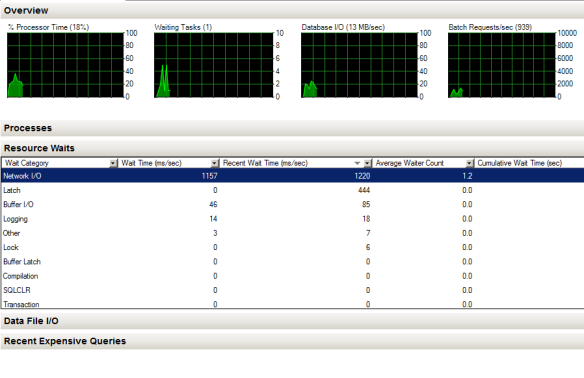Collapse the Resource Waits section

click(292, 148)
